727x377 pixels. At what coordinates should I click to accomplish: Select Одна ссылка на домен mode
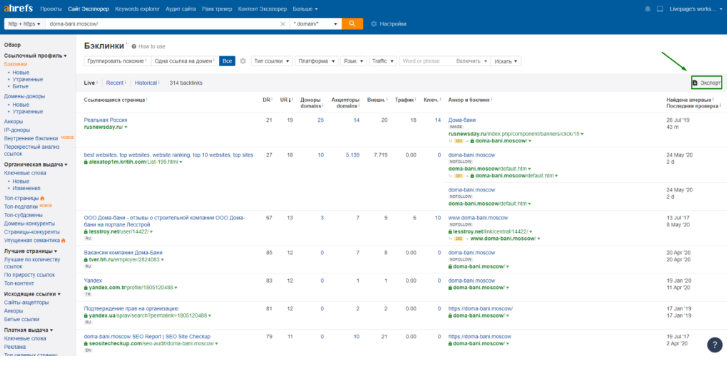[x=184, y=61]
